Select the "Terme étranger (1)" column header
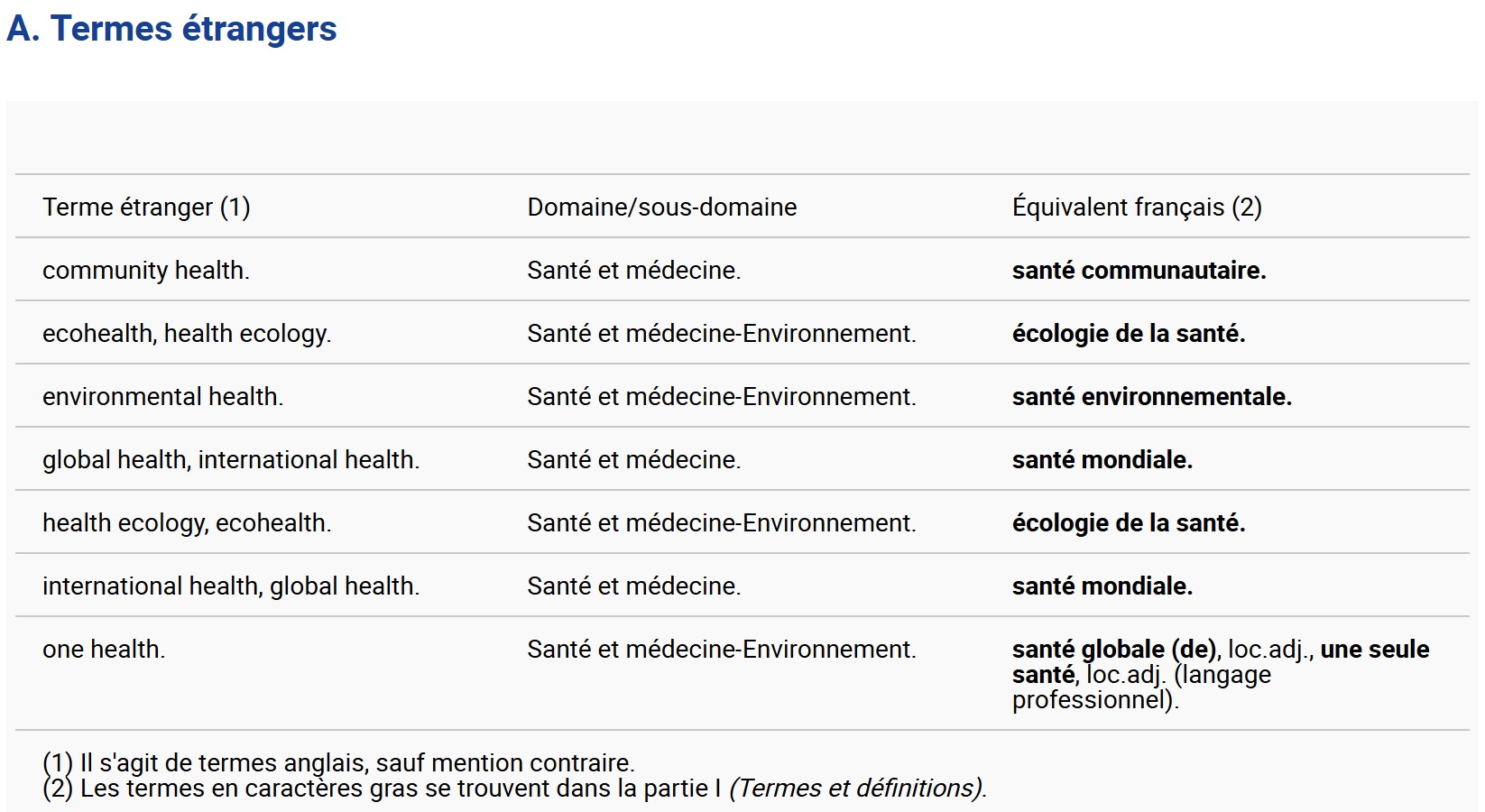The height and width of the screenshot is (812, 1485). 146,208
